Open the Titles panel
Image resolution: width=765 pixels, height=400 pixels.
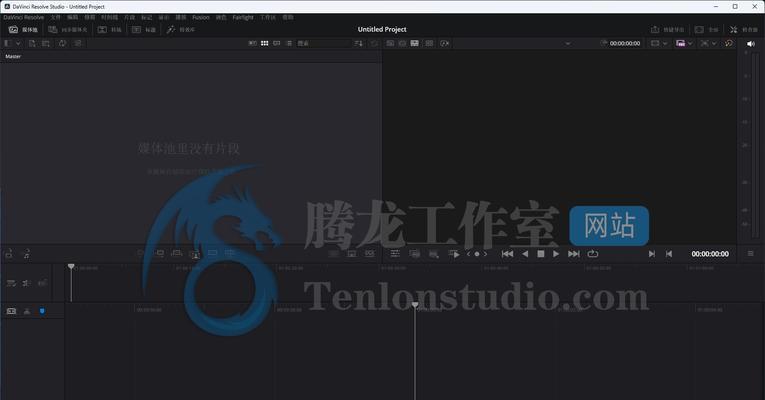click(x=143, y=30)
